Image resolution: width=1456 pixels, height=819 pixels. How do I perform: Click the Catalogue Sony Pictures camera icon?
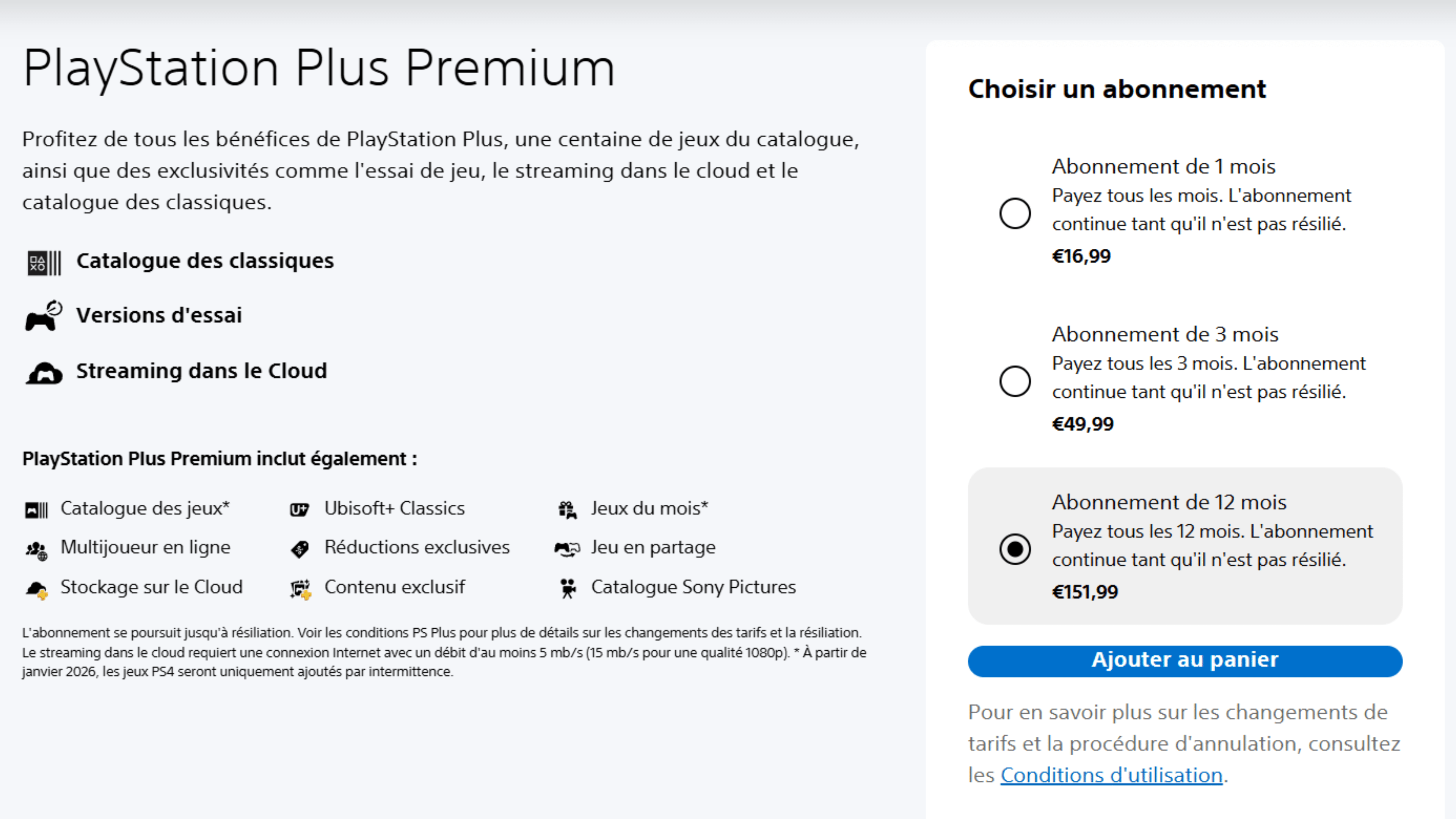(x=568, y=588)
